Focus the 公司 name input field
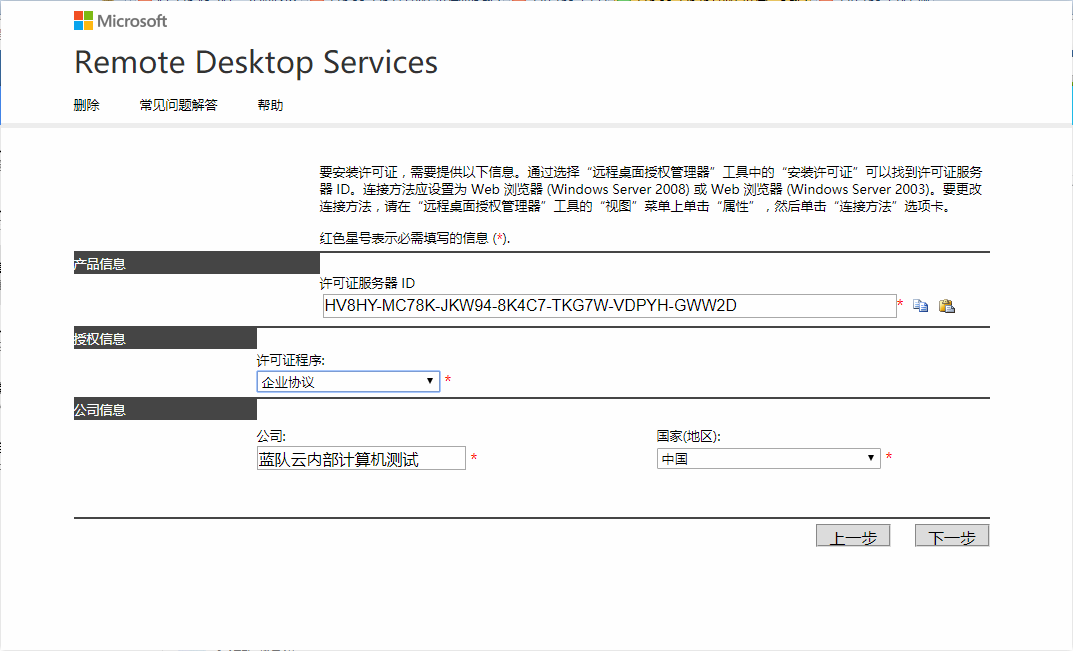Screen dimensions: 1073x651 click(361, 459)
